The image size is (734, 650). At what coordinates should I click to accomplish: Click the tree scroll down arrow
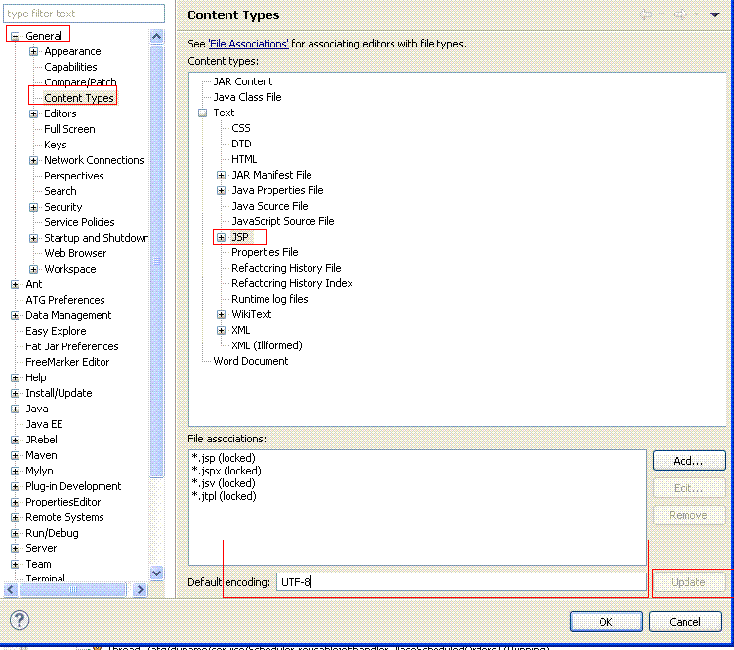tap(156, 573)
